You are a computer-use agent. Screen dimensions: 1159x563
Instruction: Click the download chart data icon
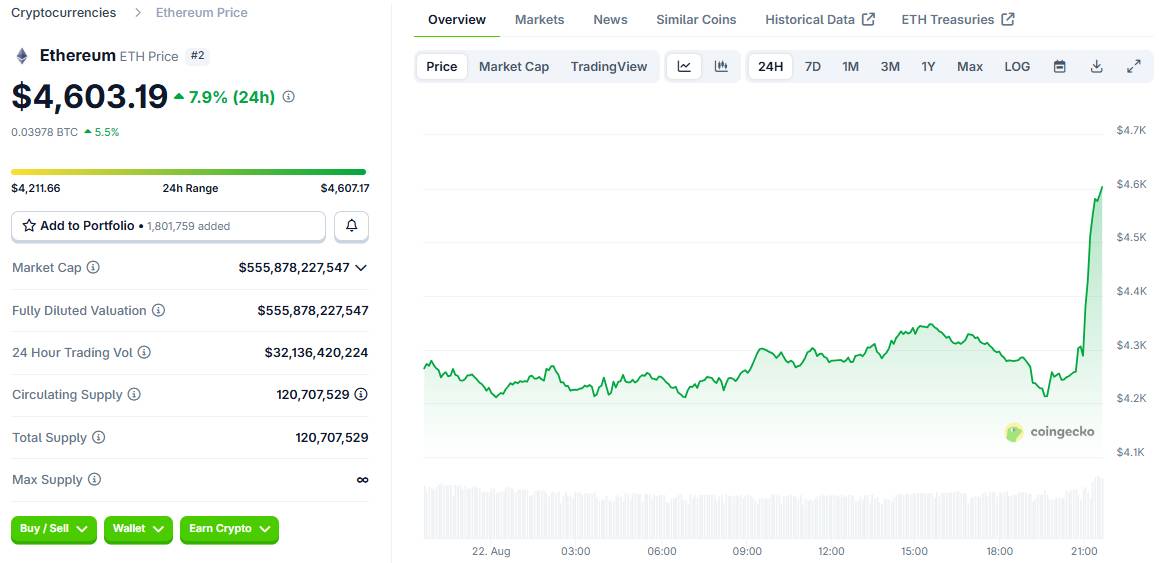1097,66
